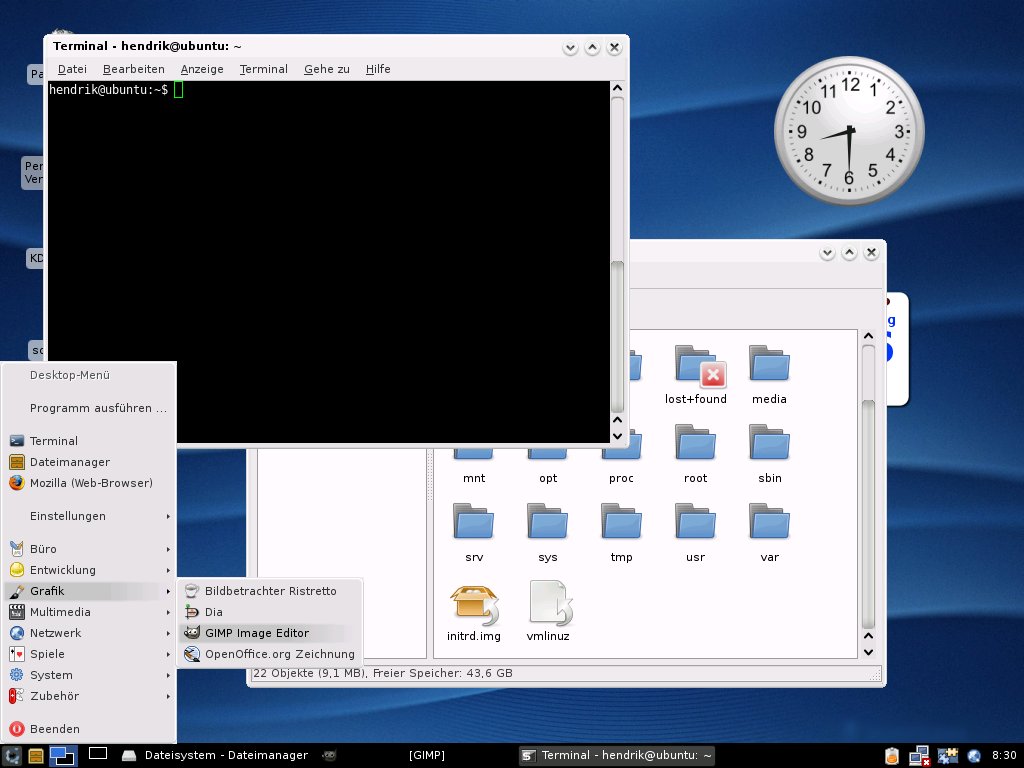Launch OpenOffice.org Zeichnung
Image resolution: width=1024 pixels, height=768 pixels.
[x=270, y=654]
